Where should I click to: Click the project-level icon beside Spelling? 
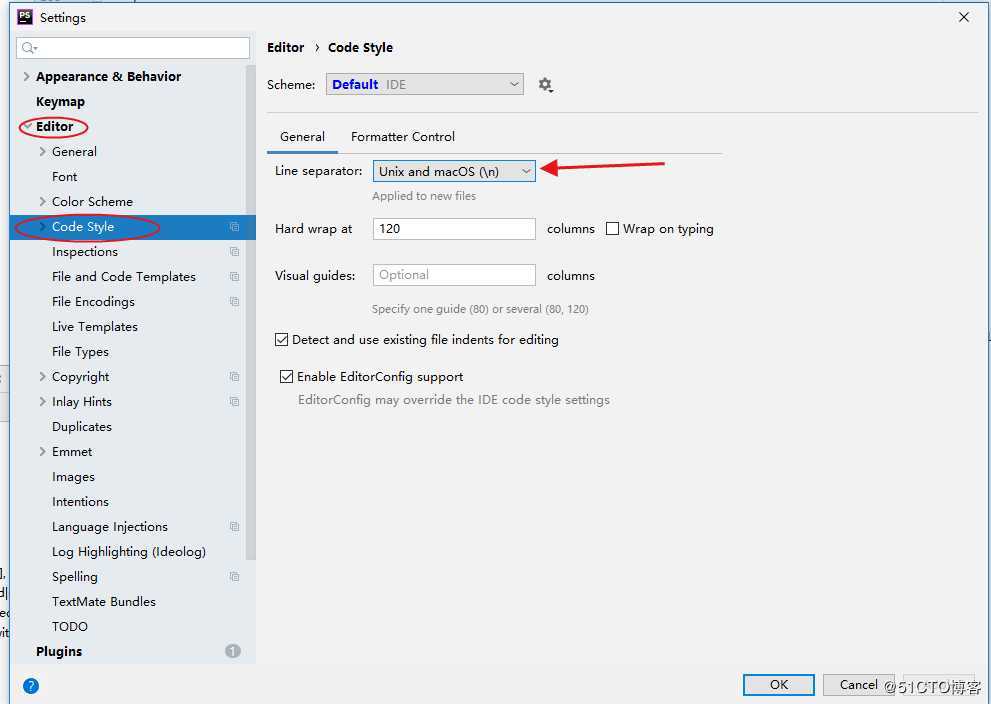pos(234,576)
